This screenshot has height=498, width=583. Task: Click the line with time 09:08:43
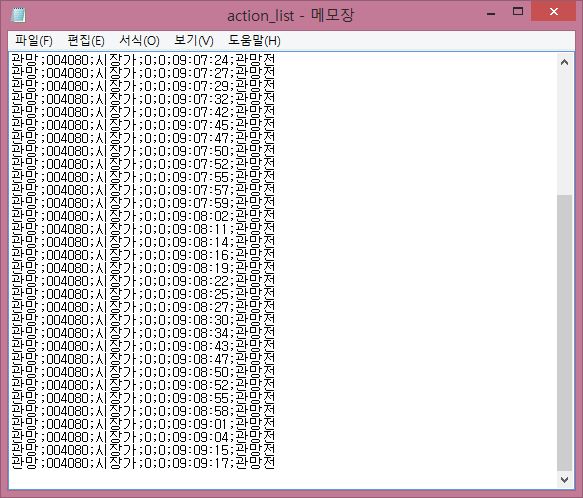tap(143, 346)
